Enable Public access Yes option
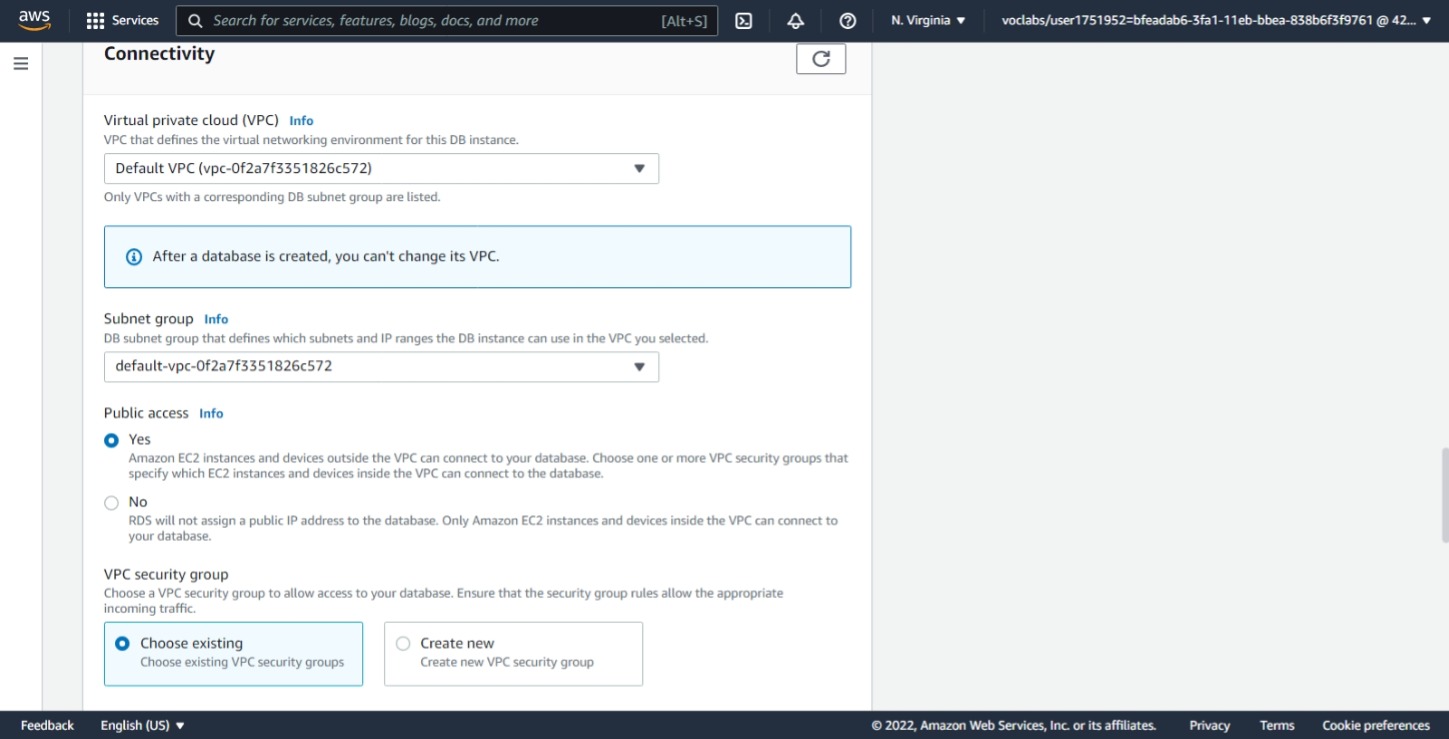The width and height of the screenshot is (1449, 739). [111, 439]
